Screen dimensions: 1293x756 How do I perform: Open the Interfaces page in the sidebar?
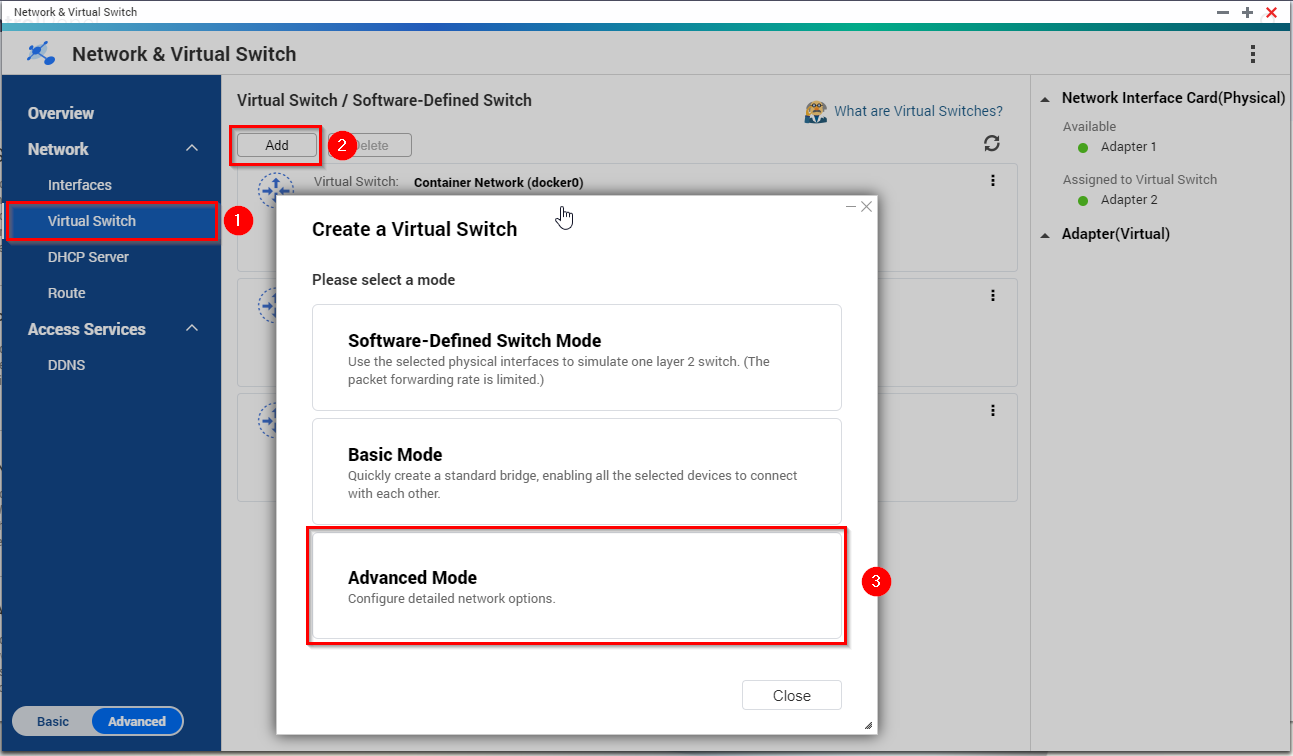(x=80, y=185)
